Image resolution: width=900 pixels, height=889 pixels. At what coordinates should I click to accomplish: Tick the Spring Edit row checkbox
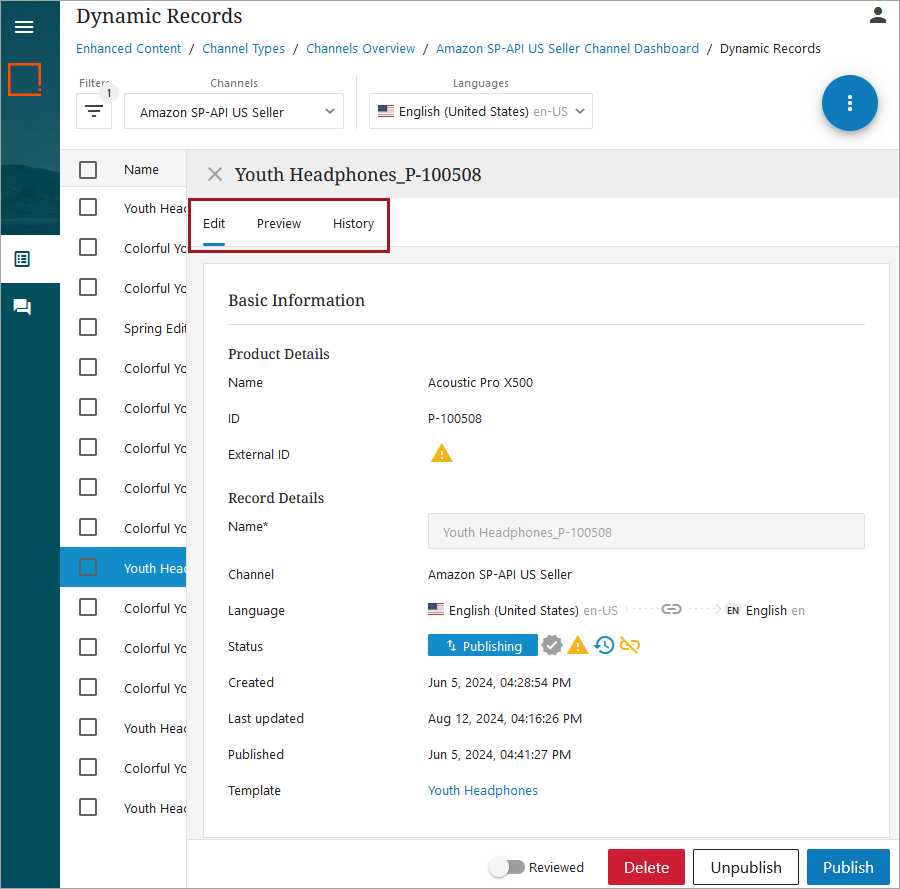point(88,328)
